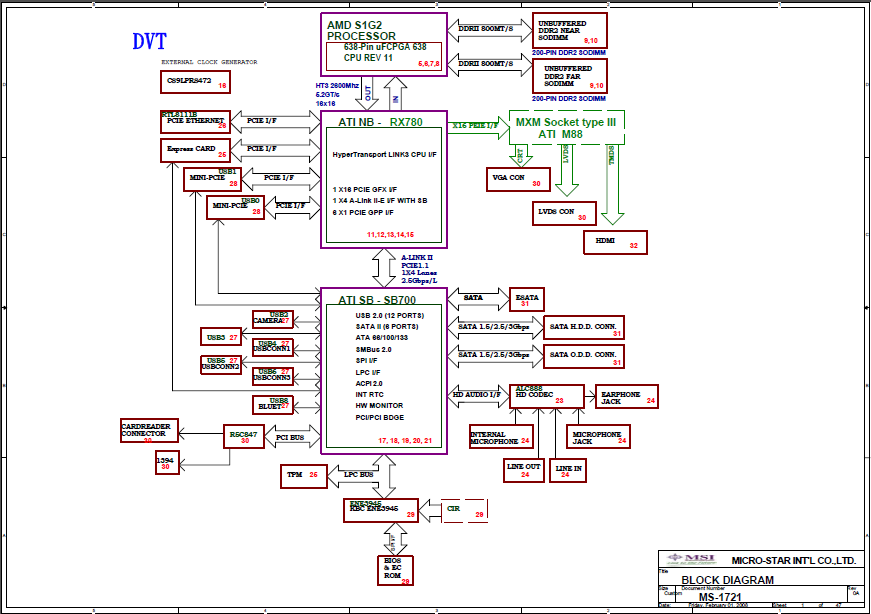
Task: Click the MICROPHONE JACK block
Action: (x=598, y=437)
